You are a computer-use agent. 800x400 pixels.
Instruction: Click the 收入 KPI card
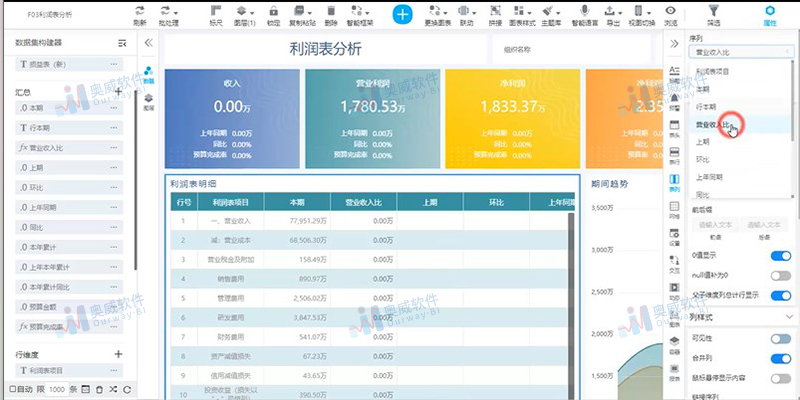[232, 119]
